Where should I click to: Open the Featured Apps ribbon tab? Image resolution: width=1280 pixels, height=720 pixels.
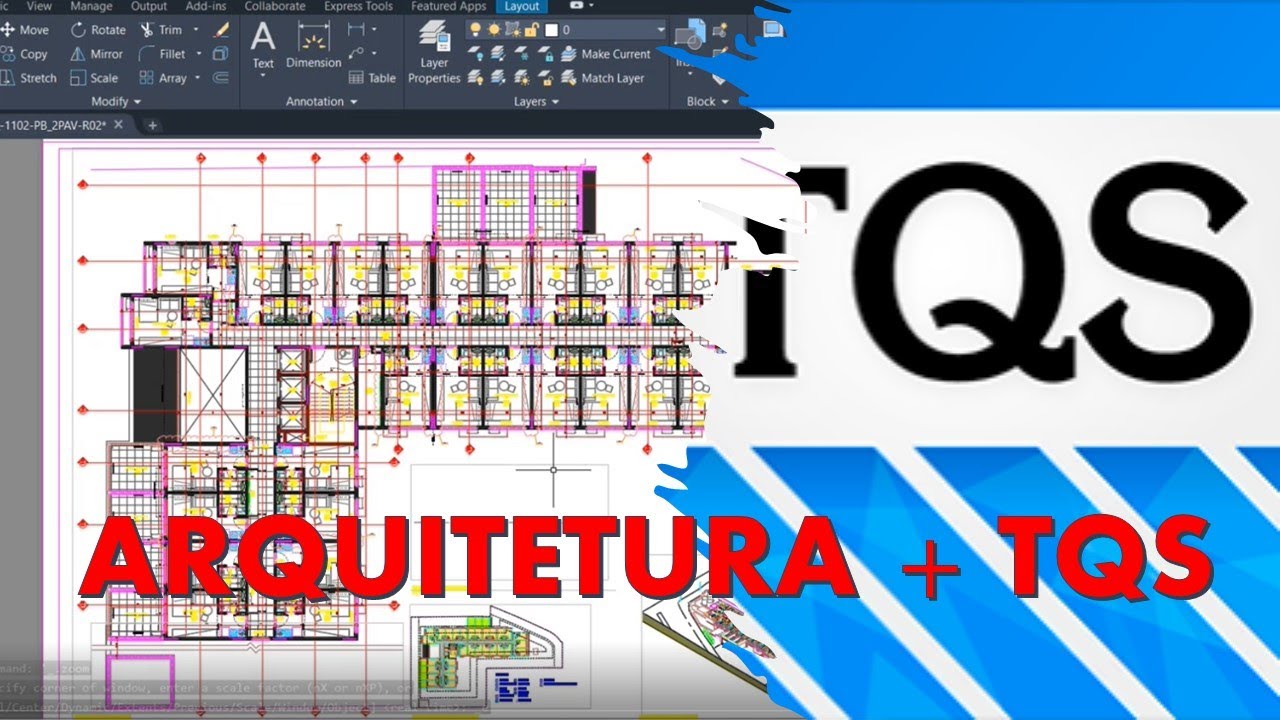[448, 6]
